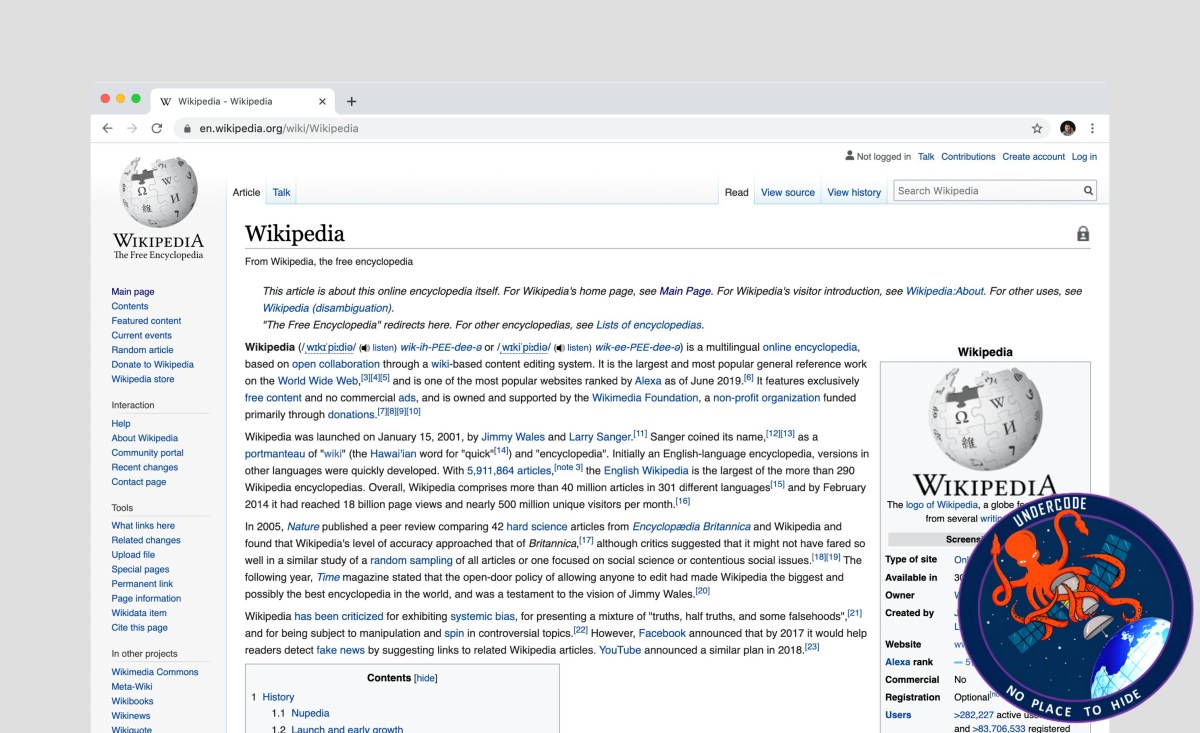Select the Wikipedia browser tab
The height and width of the screenshot is (733, 1200).
(243, 101)
